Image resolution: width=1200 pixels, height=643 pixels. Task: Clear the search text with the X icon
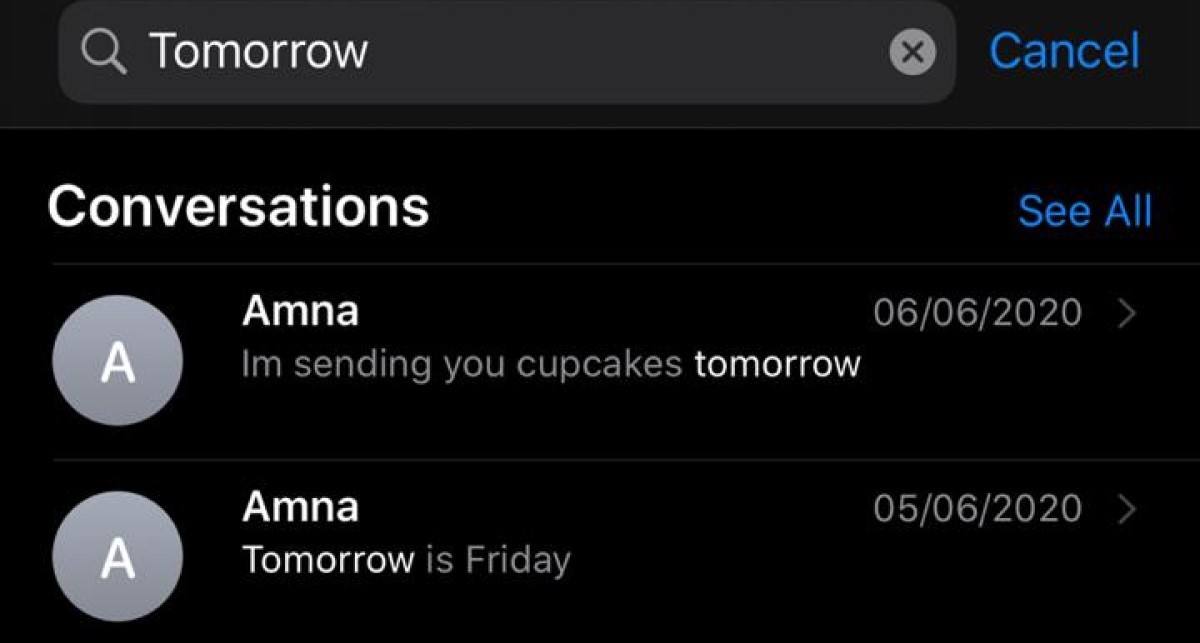[912, 52]
